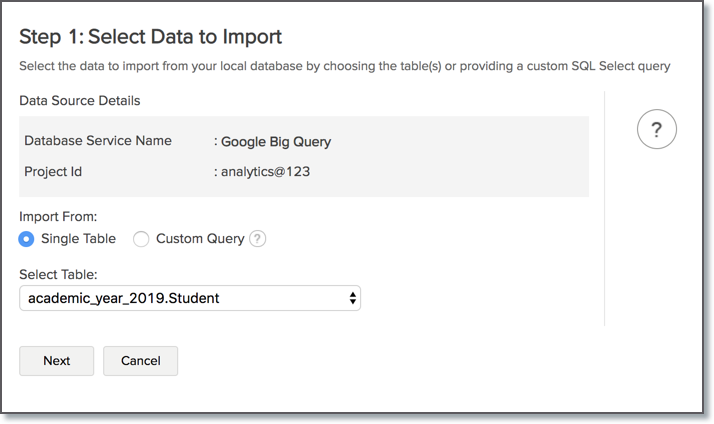Click the description text about custom SQL query
Viewport: 714px width, 424px height.
(345, 66)
